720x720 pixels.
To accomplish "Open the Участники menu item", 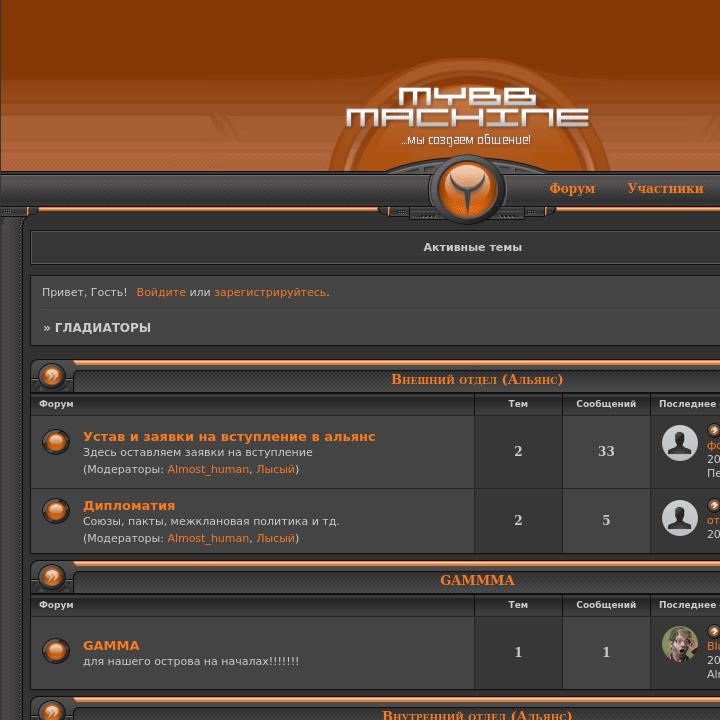I will pyautogui.click(x=665, y=188).
